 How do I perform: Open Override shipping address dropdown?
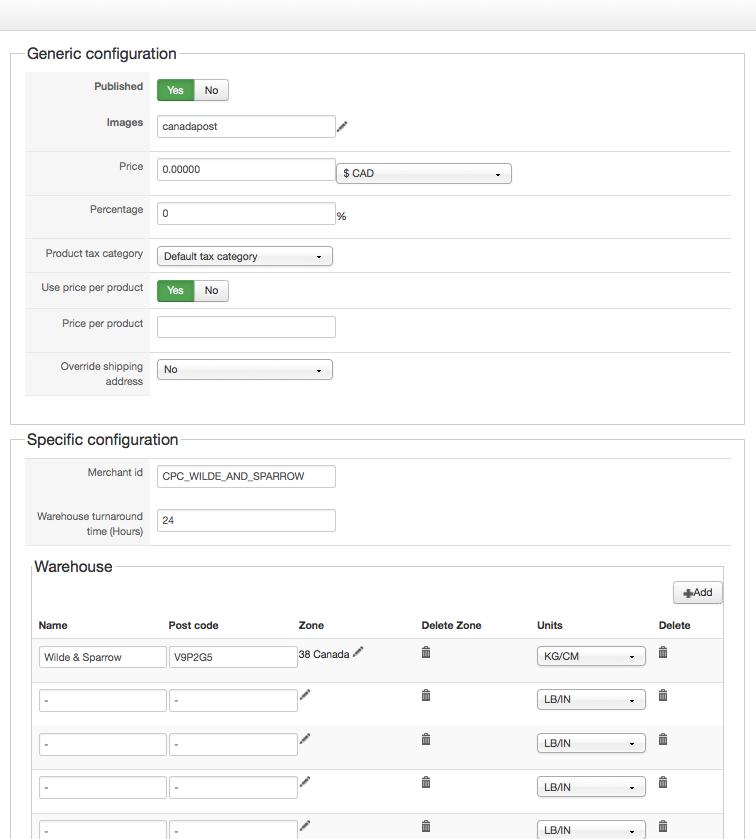click(x=245, y=369)
